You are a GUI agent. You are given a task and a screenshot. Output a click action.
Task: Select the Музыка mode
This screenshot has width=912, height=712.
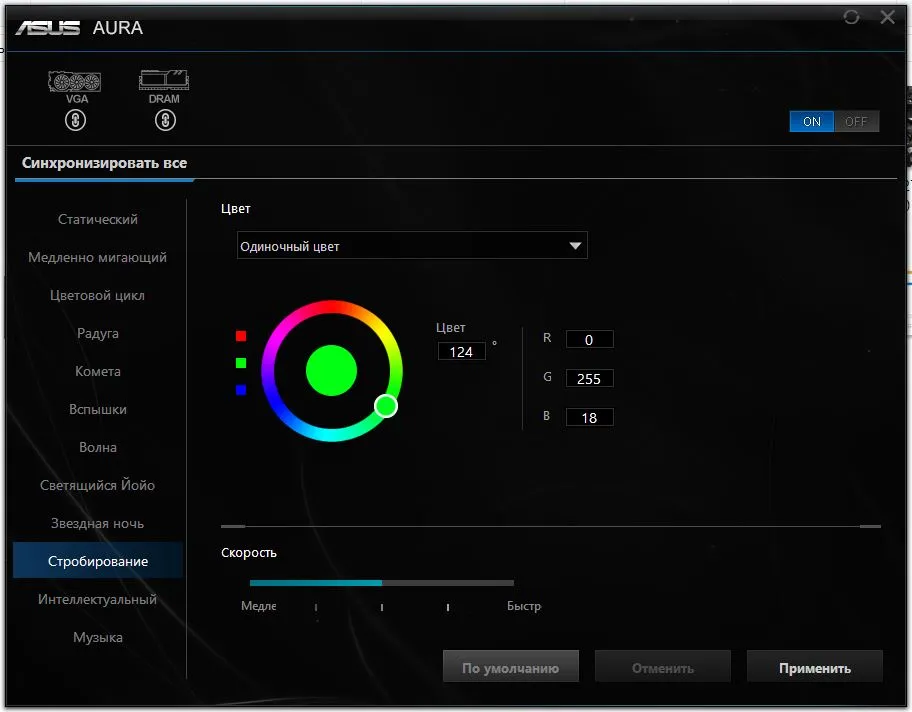tap(98, 637)
